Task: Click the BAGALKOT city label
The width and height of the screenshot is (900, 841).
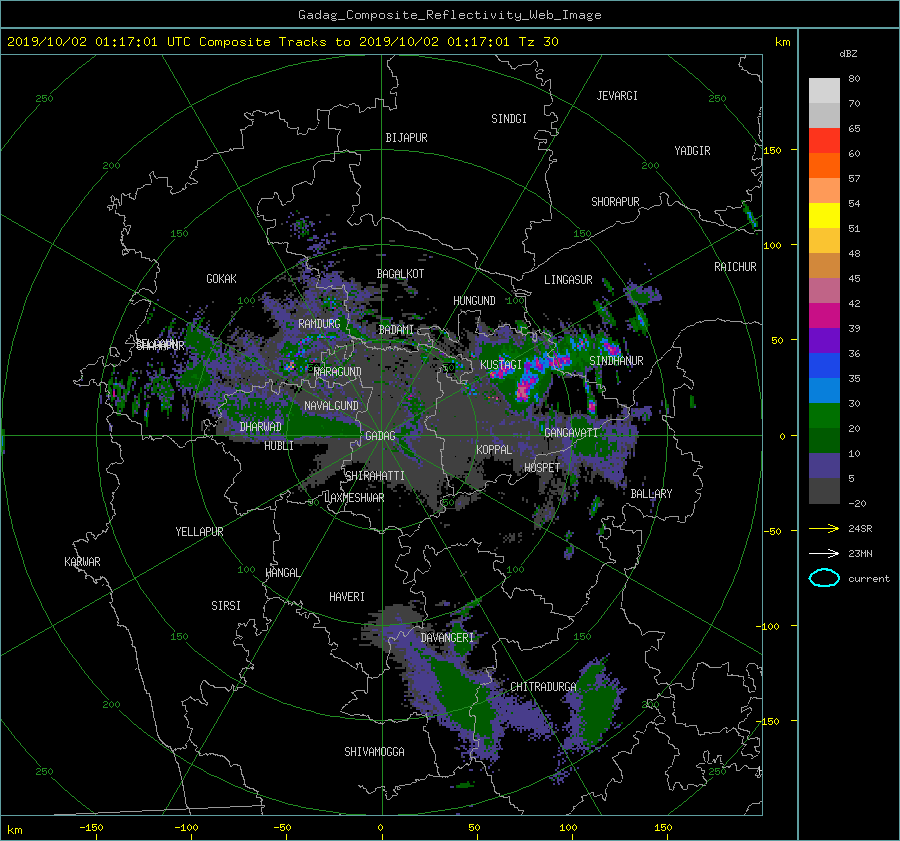Action: (x=400, y=274)
